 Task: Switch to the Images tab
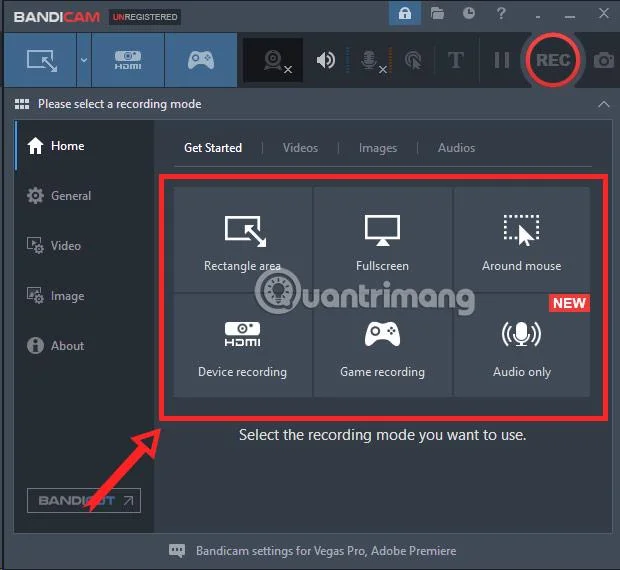[x=378, y=148]
